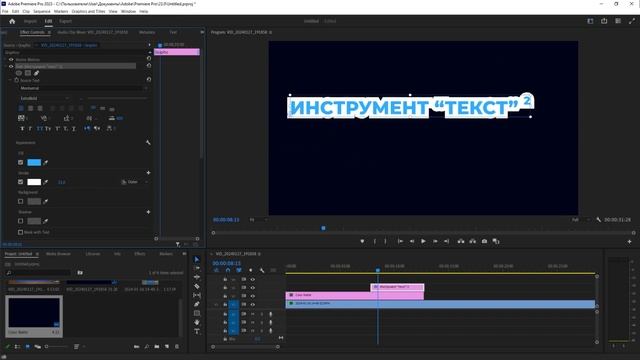Go to In point button
The width and height of the screenshot is (640, 360).
[400, 241]
